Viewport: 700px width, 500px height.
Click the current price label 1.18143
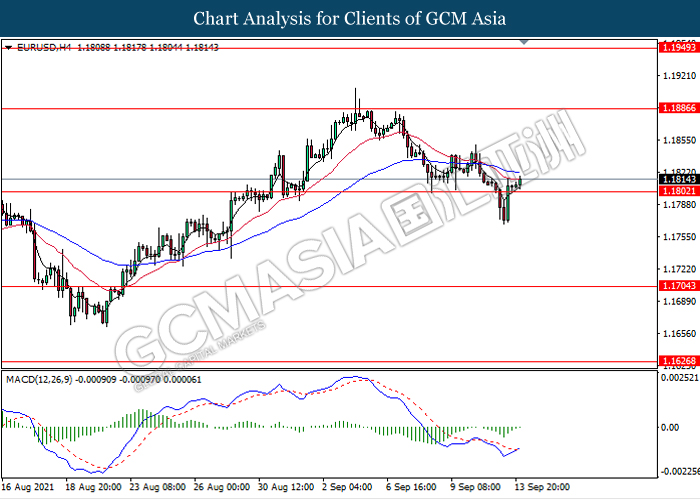point(679,179)
